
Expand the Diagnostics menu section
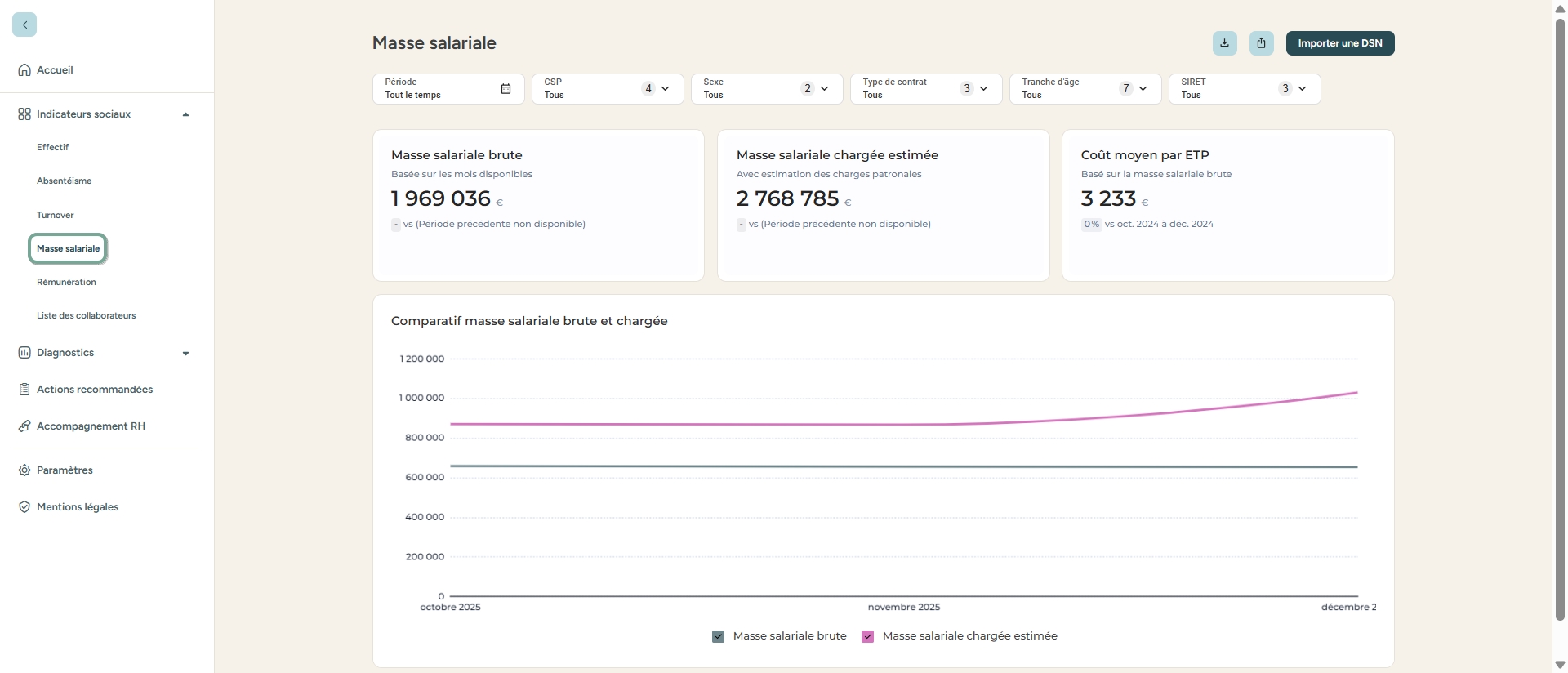[185, 353]
